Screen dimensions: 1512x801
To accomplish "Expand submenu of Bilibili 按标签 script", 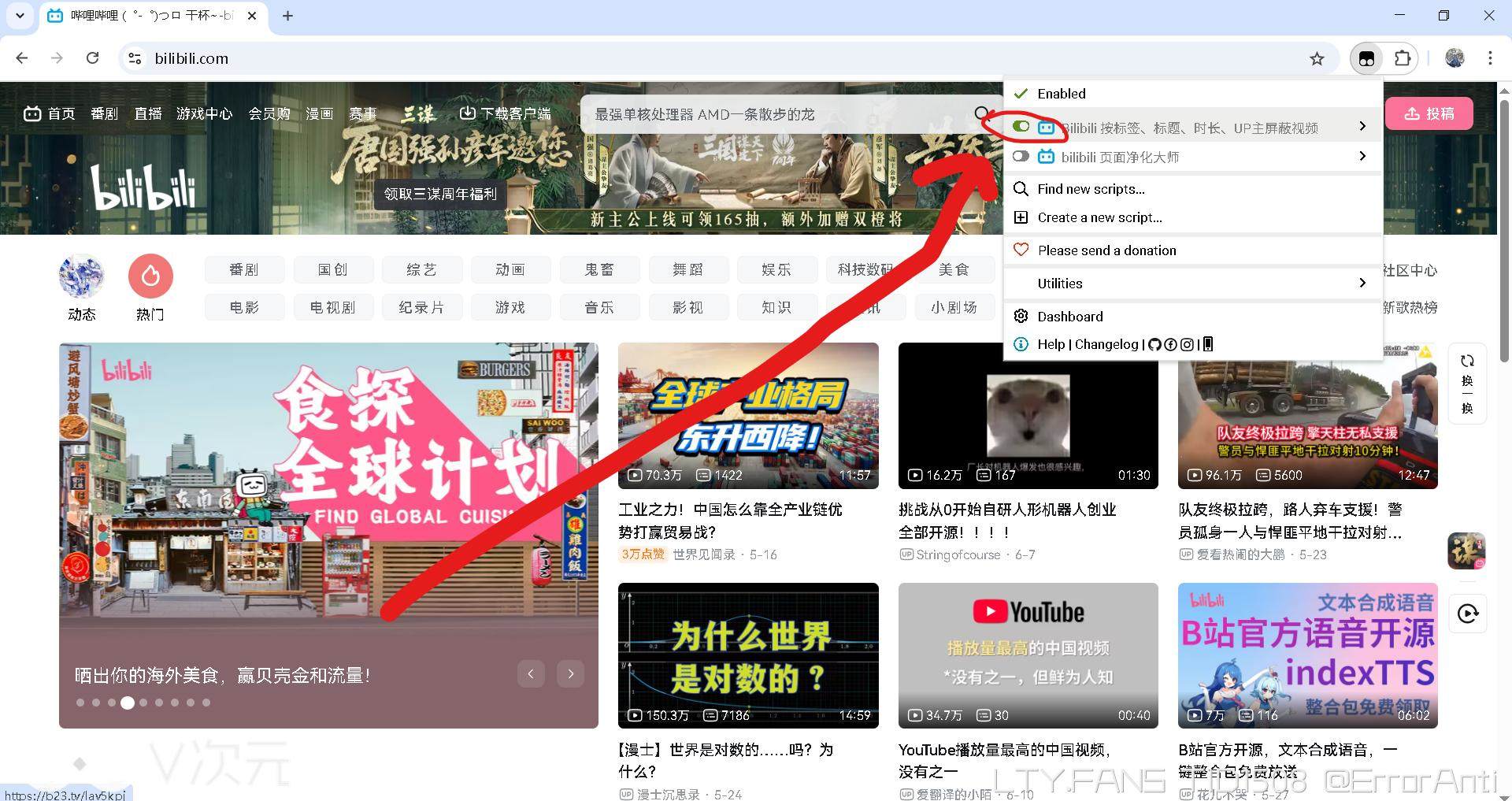I will click(x=1362, y=126).
